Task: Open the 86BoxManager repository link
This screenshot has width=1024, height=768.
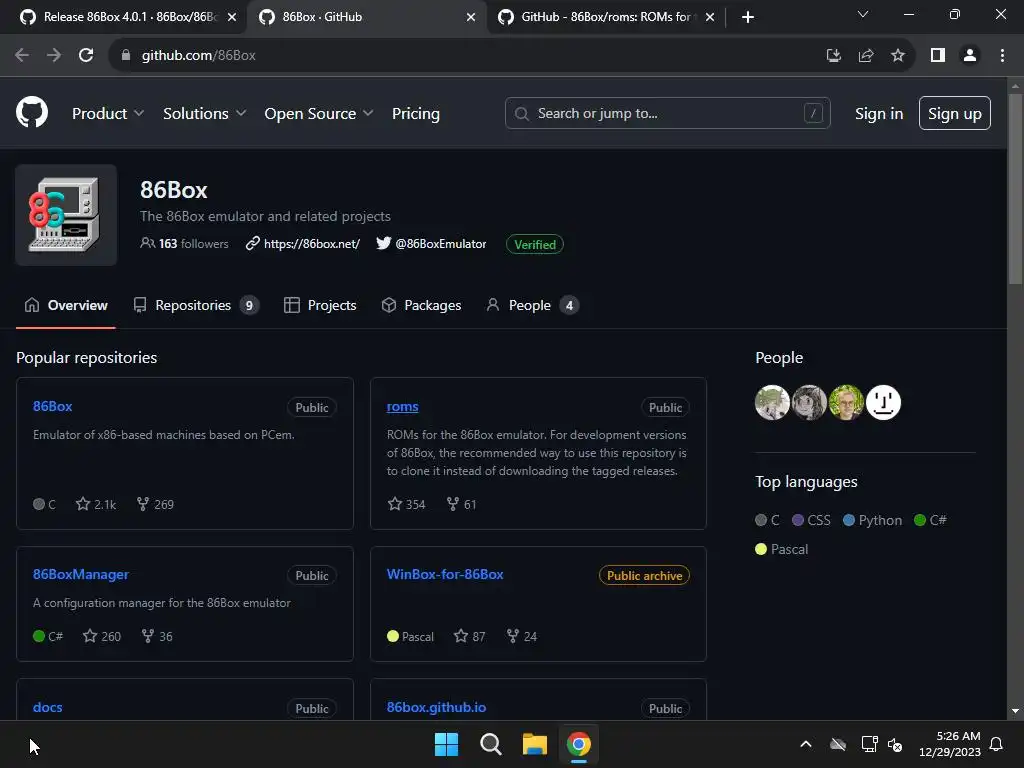Action: tap(81, 574)
